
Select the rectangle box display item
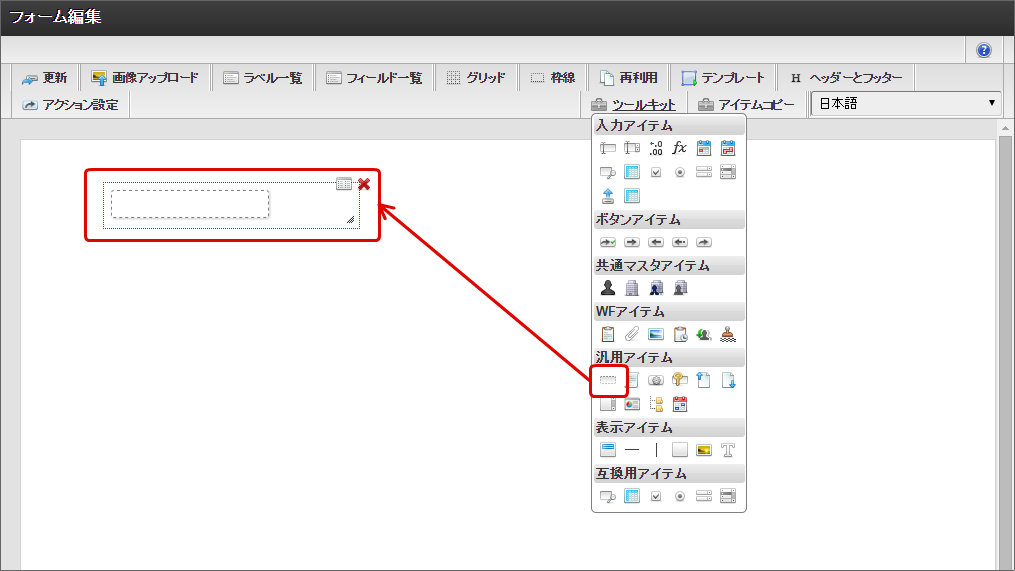tap(680, 449)
